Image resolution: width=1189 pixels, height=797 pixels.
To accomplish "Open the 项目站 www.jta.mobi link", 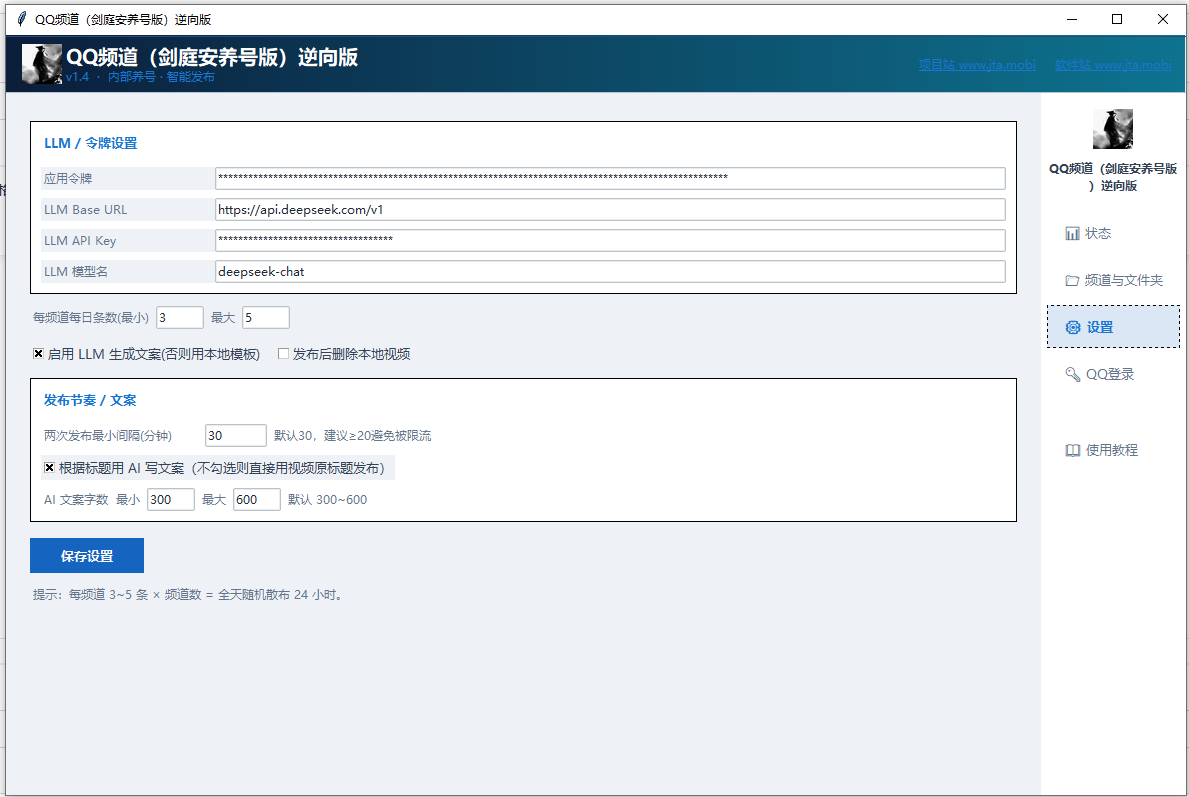I will click(x=977, y=65).
